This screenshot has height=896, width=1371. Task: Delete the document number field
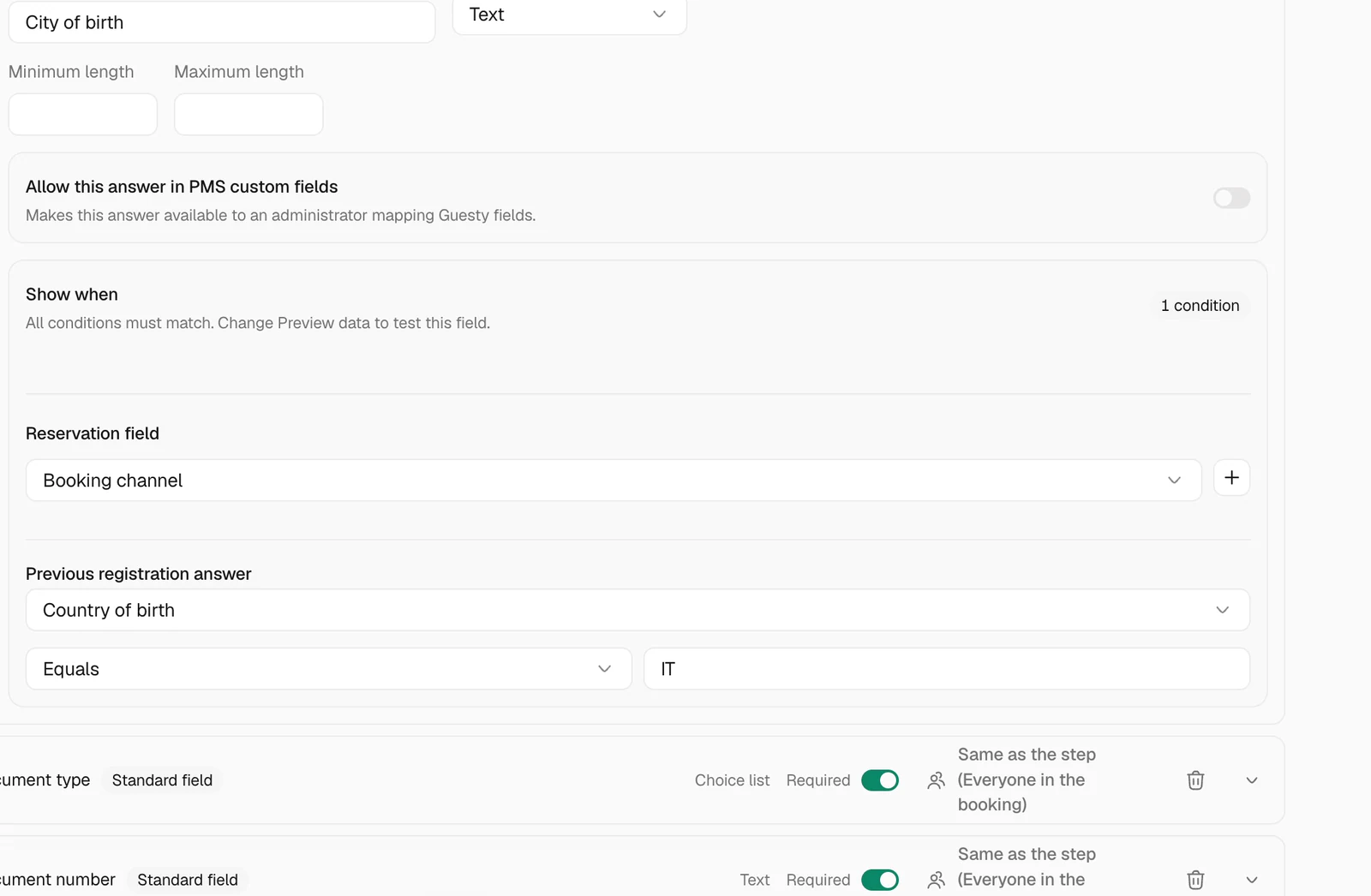pos(1195,880)
